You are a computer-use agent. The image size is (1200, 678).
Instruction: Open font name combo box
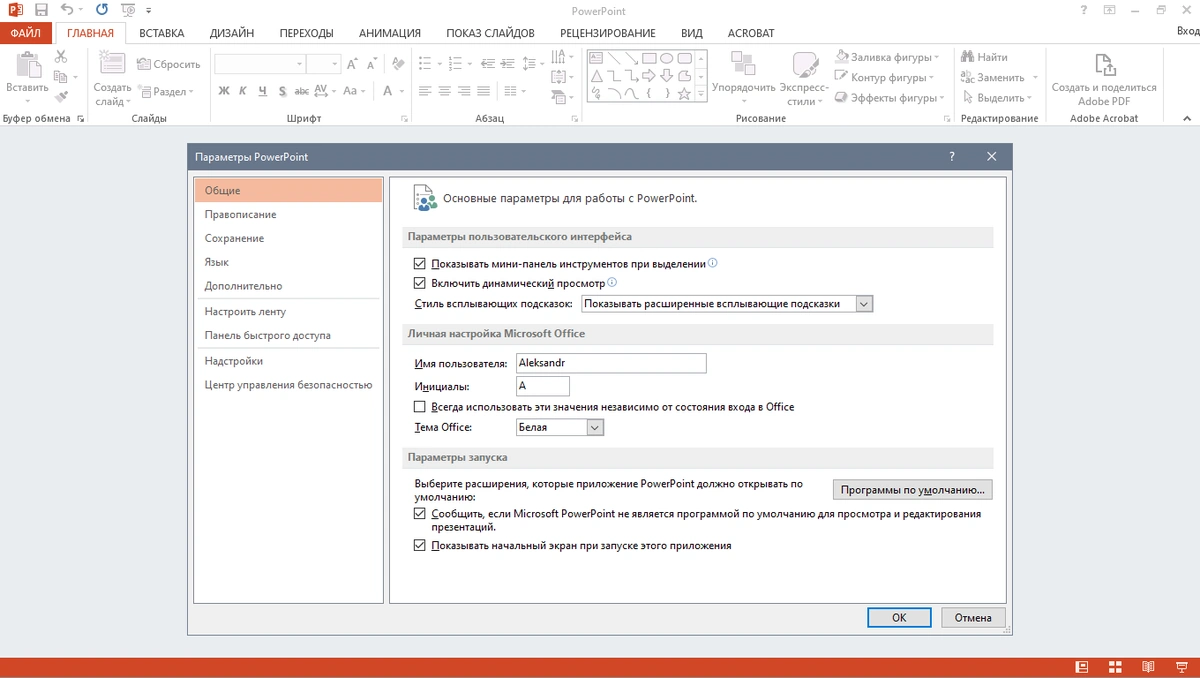[x=260, y=64]
